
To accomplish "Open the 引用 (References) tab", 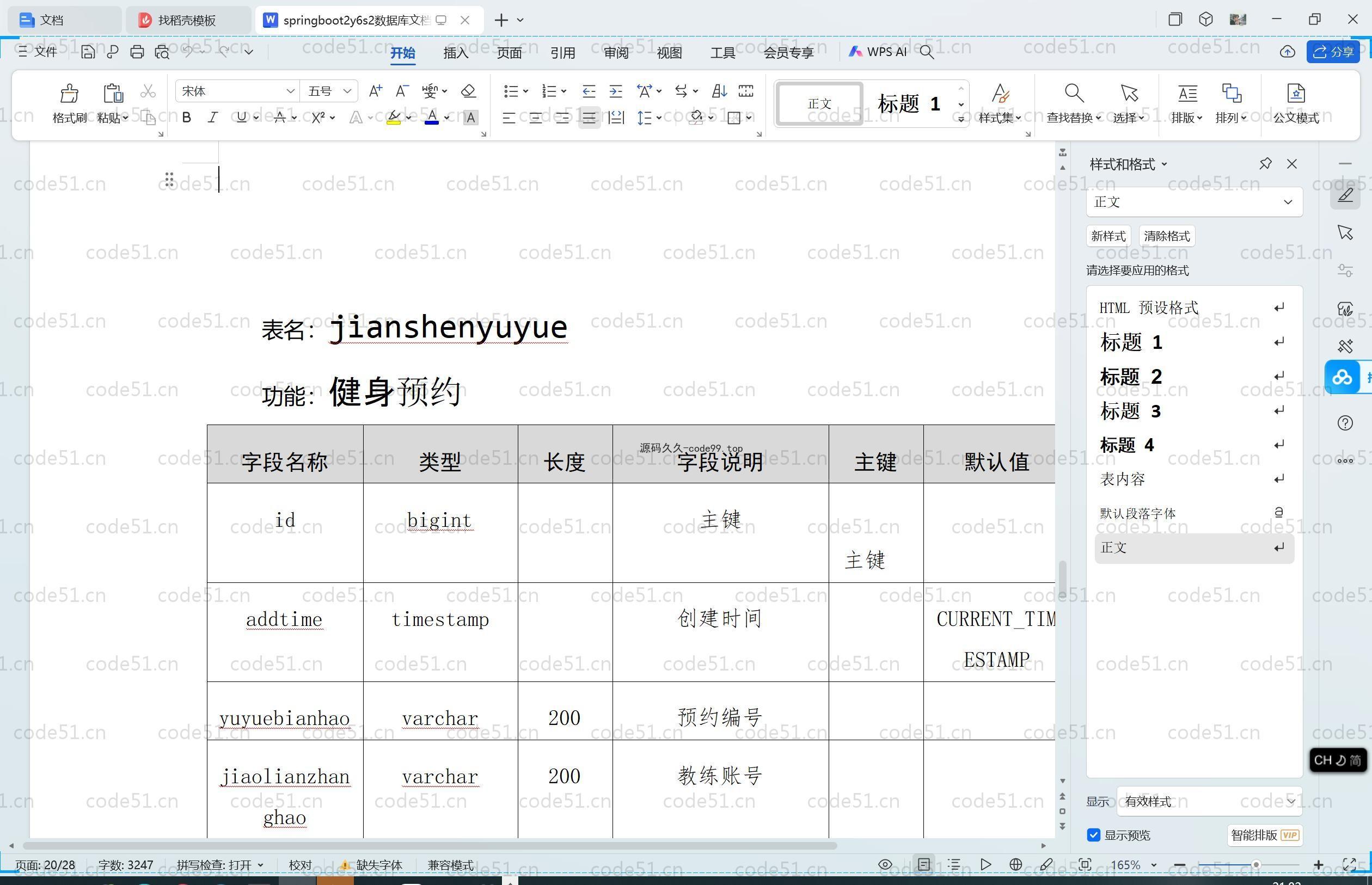I will [563, 53].
